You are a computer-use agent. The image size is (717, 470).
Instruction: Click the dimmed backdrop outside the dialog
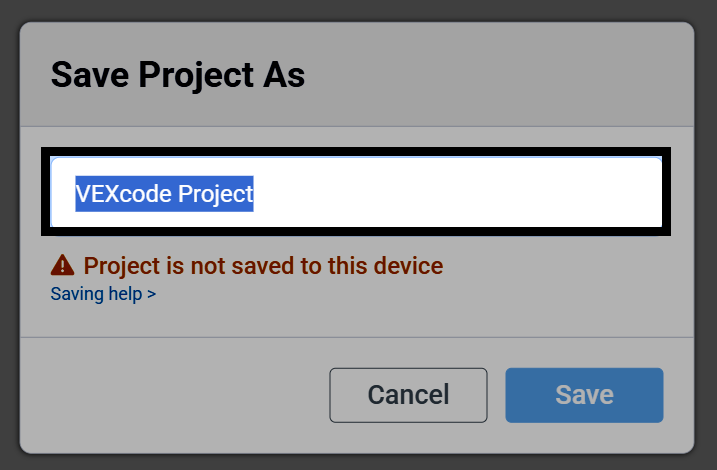(x=358, y=9)
